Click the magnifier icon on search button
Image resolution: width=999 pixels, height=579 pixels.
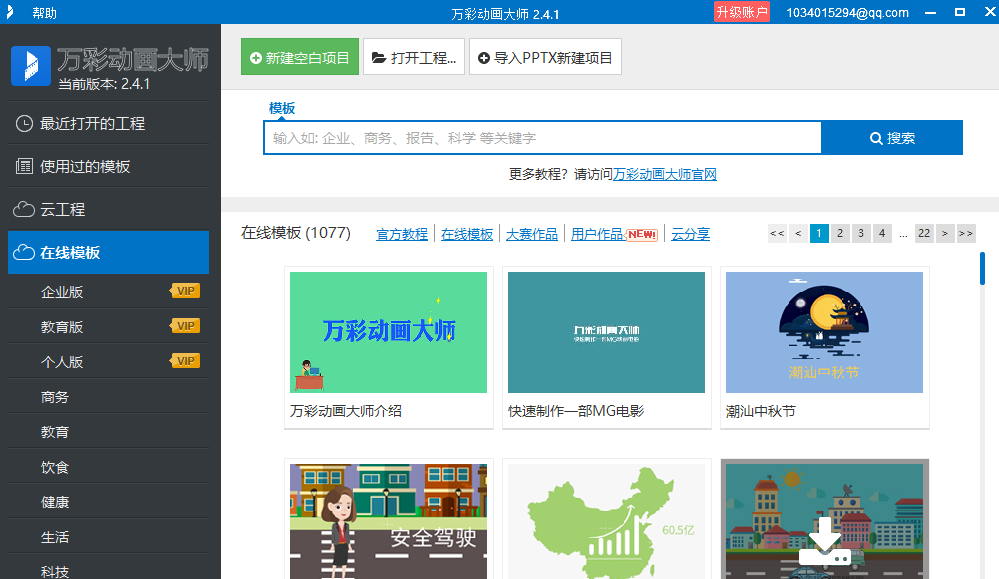[x=876, y=138]
